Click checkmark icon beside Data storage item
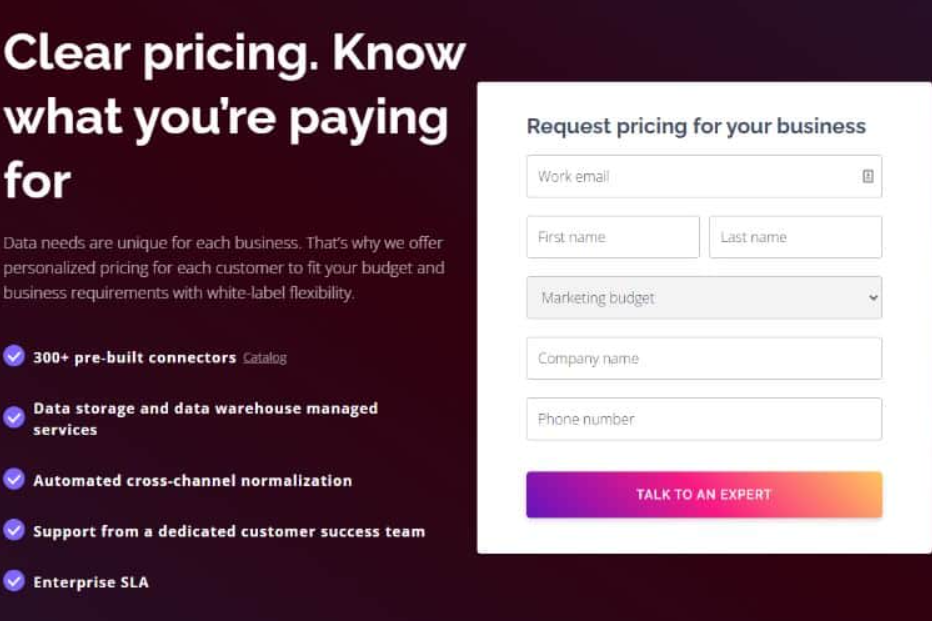932x621 pixels. [x=14, y=418]
